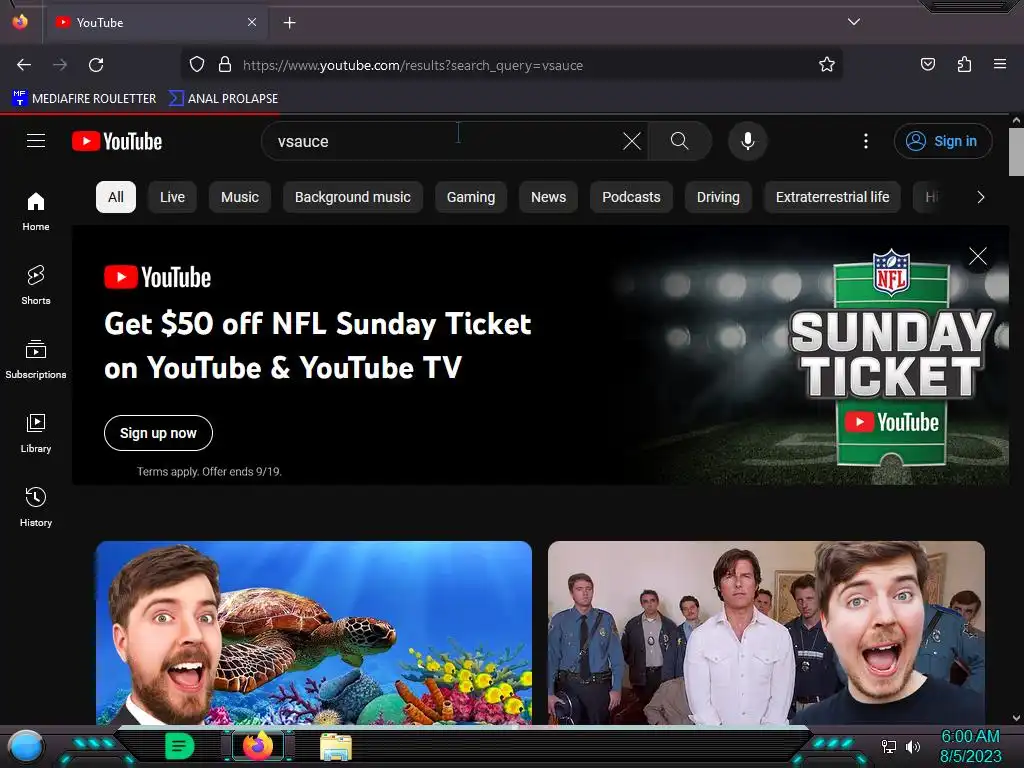The height and width of the screenshot is (768, 1024).
Task: Save page to Pocket
Action: pyautogui.click(x=927, y=65)
